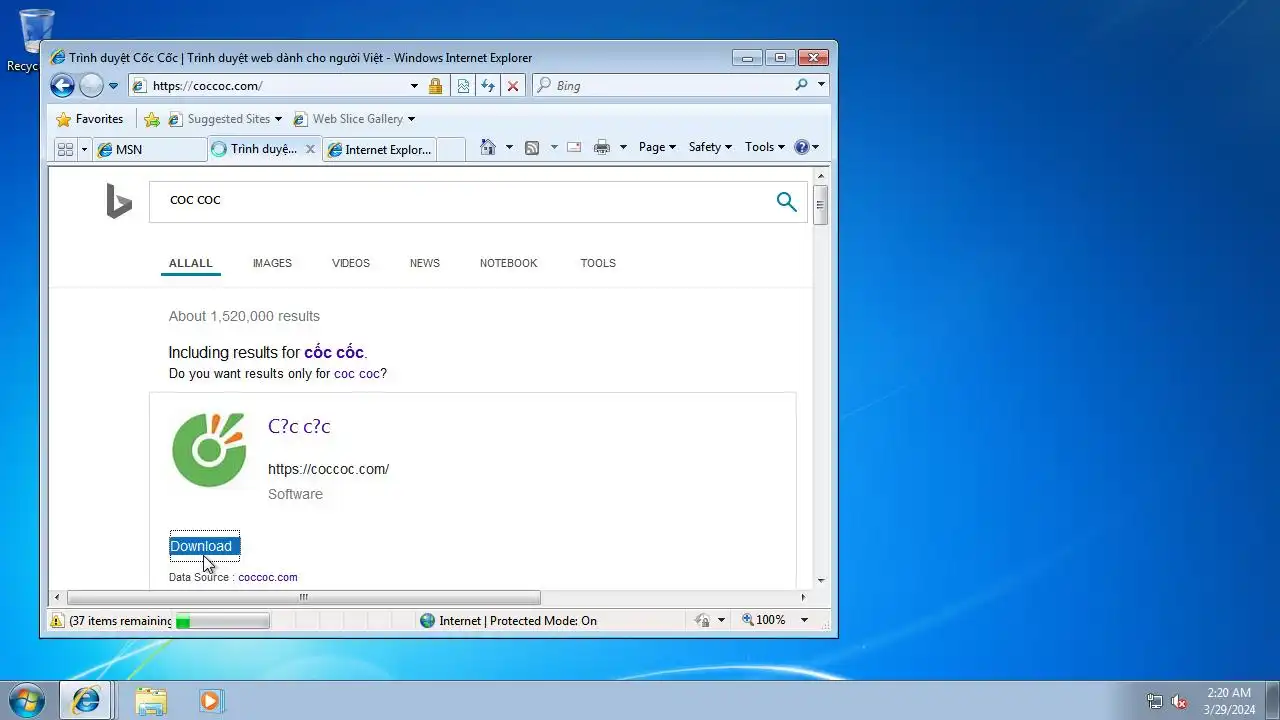Open the search provider dropdown arrow
The image size is (1280, 720).
pyautogui.click(x=822, y=85)
